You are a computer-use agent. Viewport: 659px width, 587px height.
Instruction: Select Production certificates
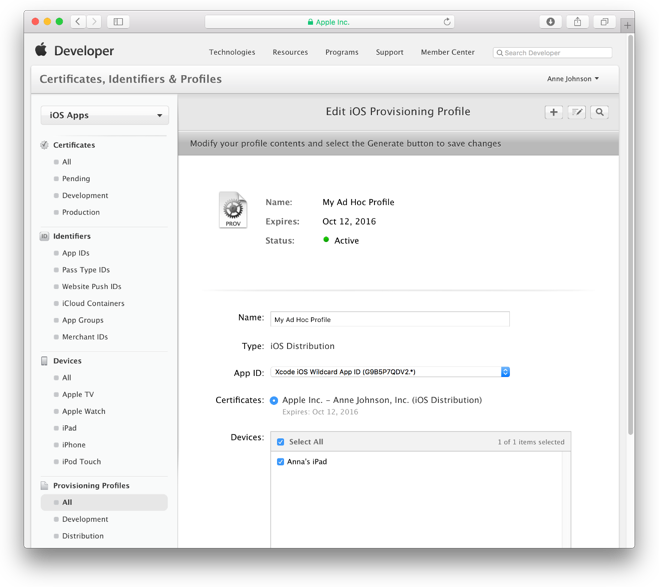pos(81,212)
